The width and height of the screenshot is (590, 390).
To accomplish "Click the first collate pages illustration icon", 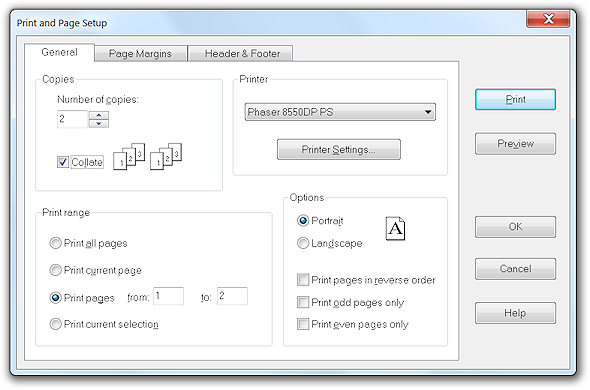I will coord(129,157).
